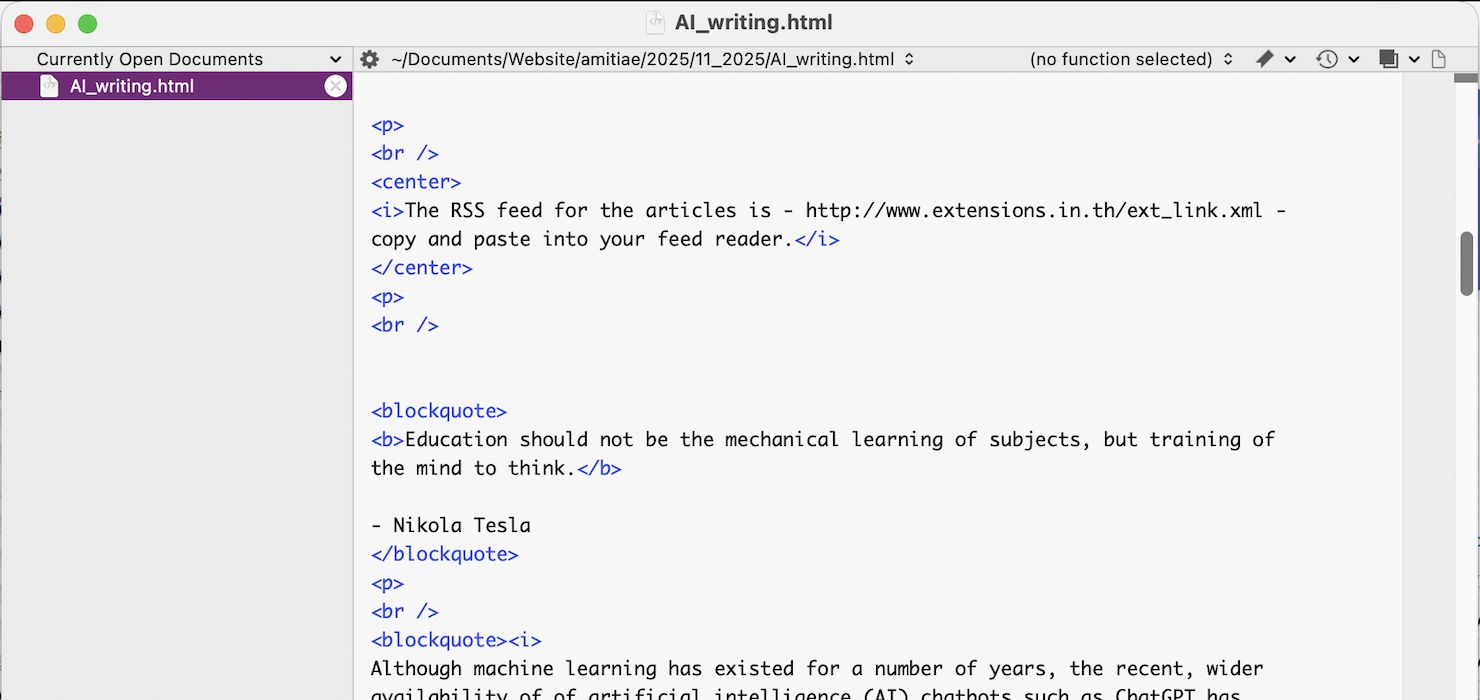
Task: Close the AI_writing.html document via sidebar x
Action: [334, 86]
